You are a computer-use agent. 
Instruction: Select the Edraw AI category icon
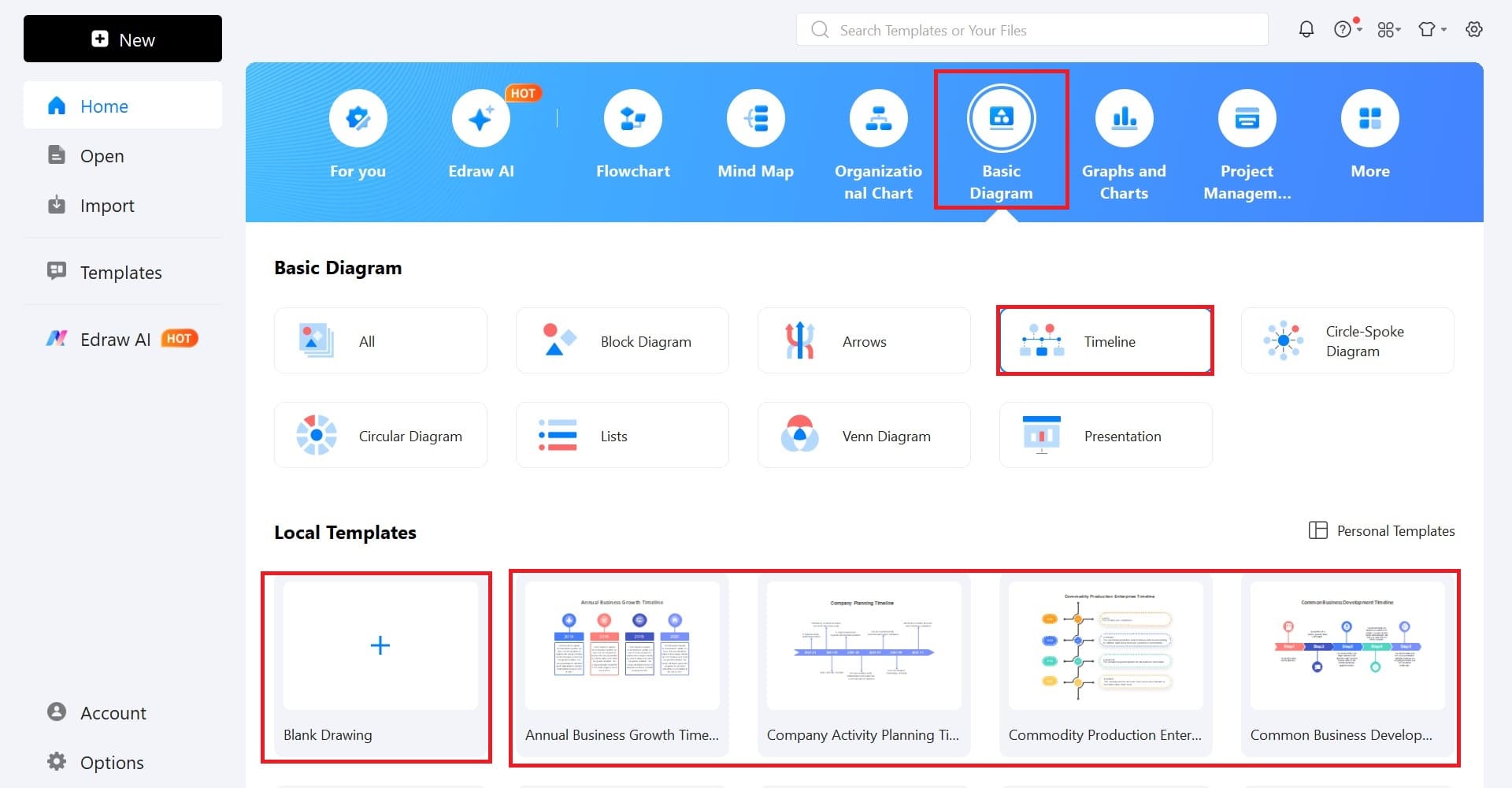[x=481, y=118]
